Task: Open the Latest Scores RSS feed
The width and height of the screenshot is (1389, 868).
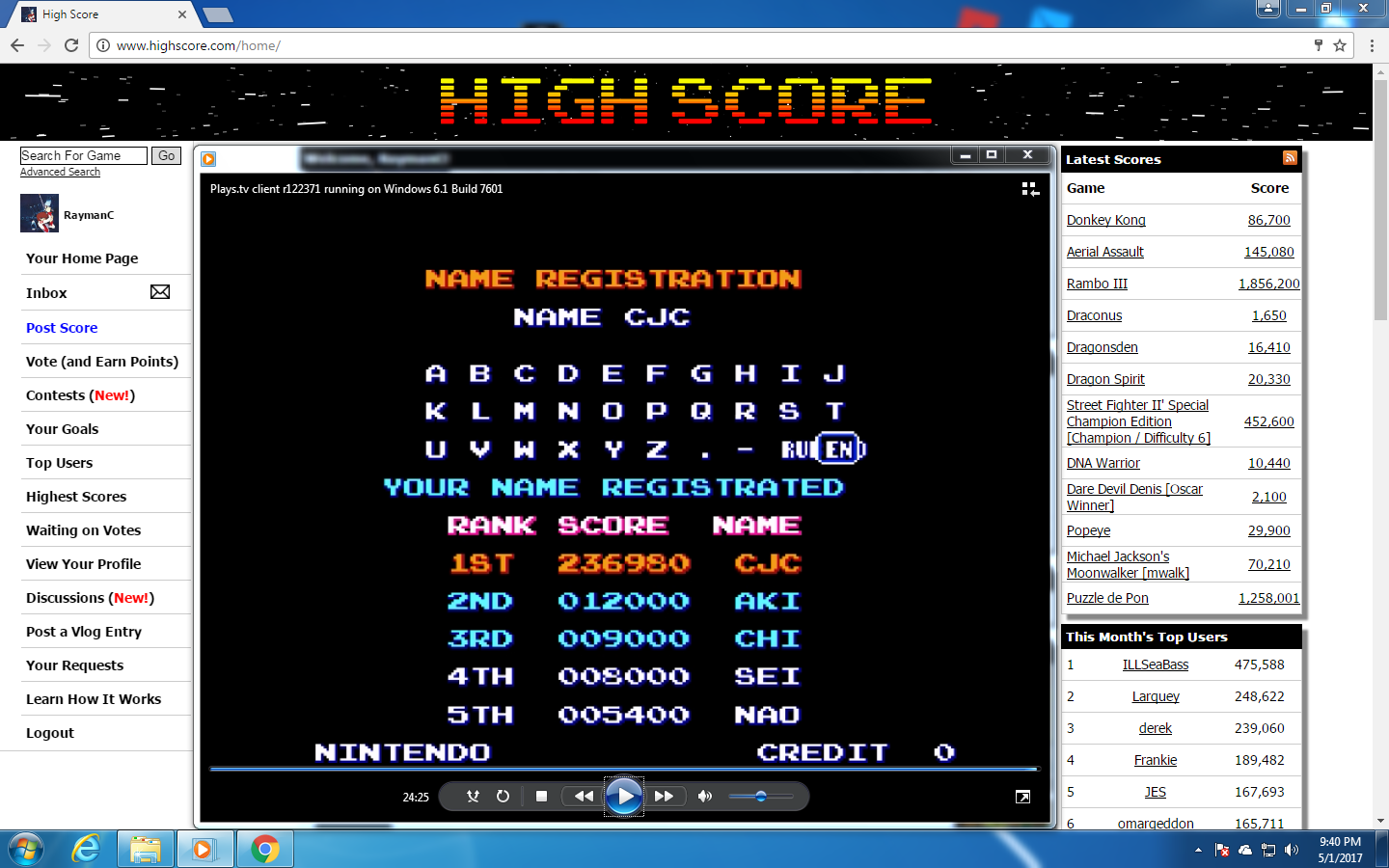Action: pos(1290,158)
